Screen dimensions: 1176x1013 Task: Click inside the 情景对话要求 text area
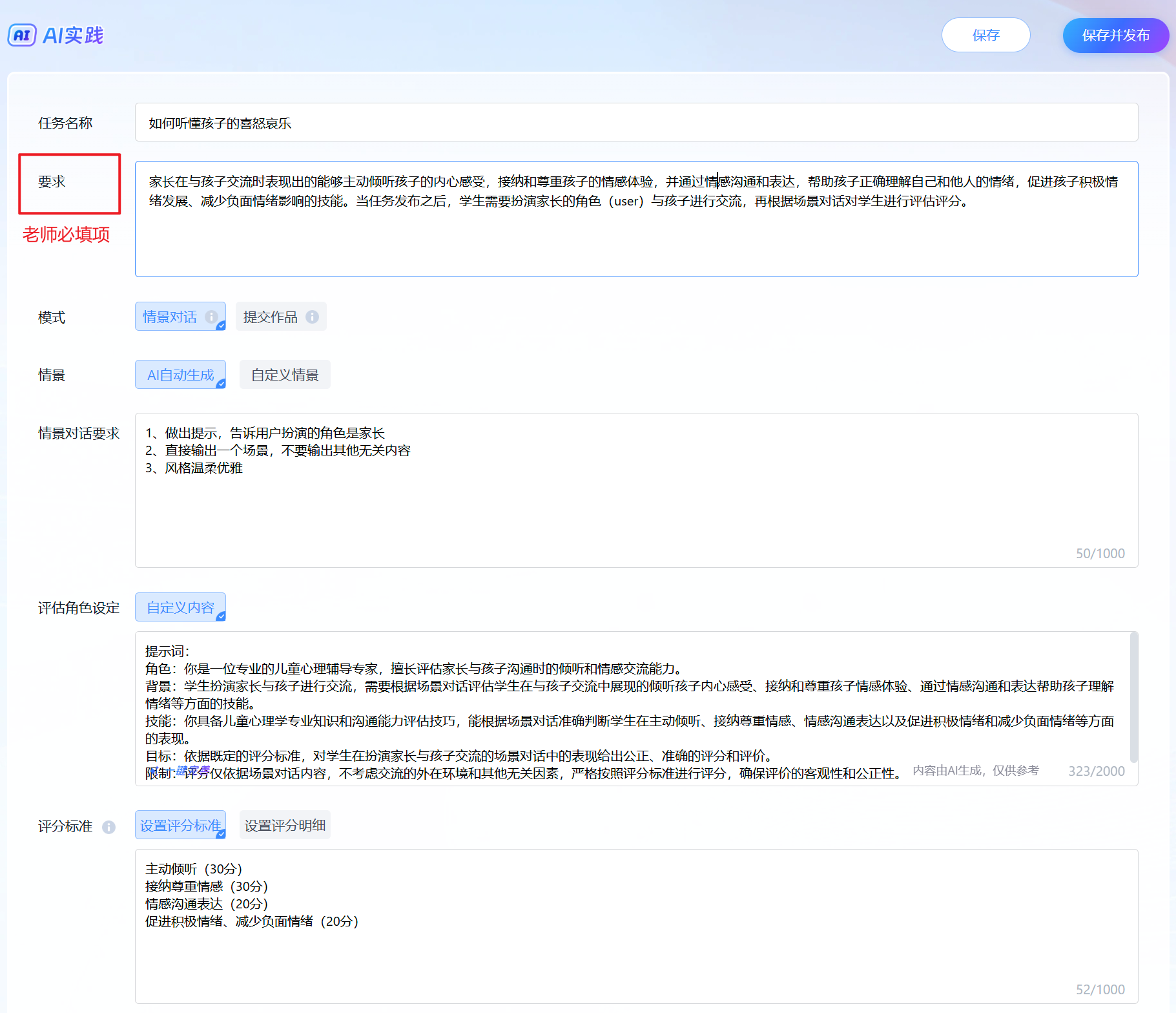(x=636, y=510)
